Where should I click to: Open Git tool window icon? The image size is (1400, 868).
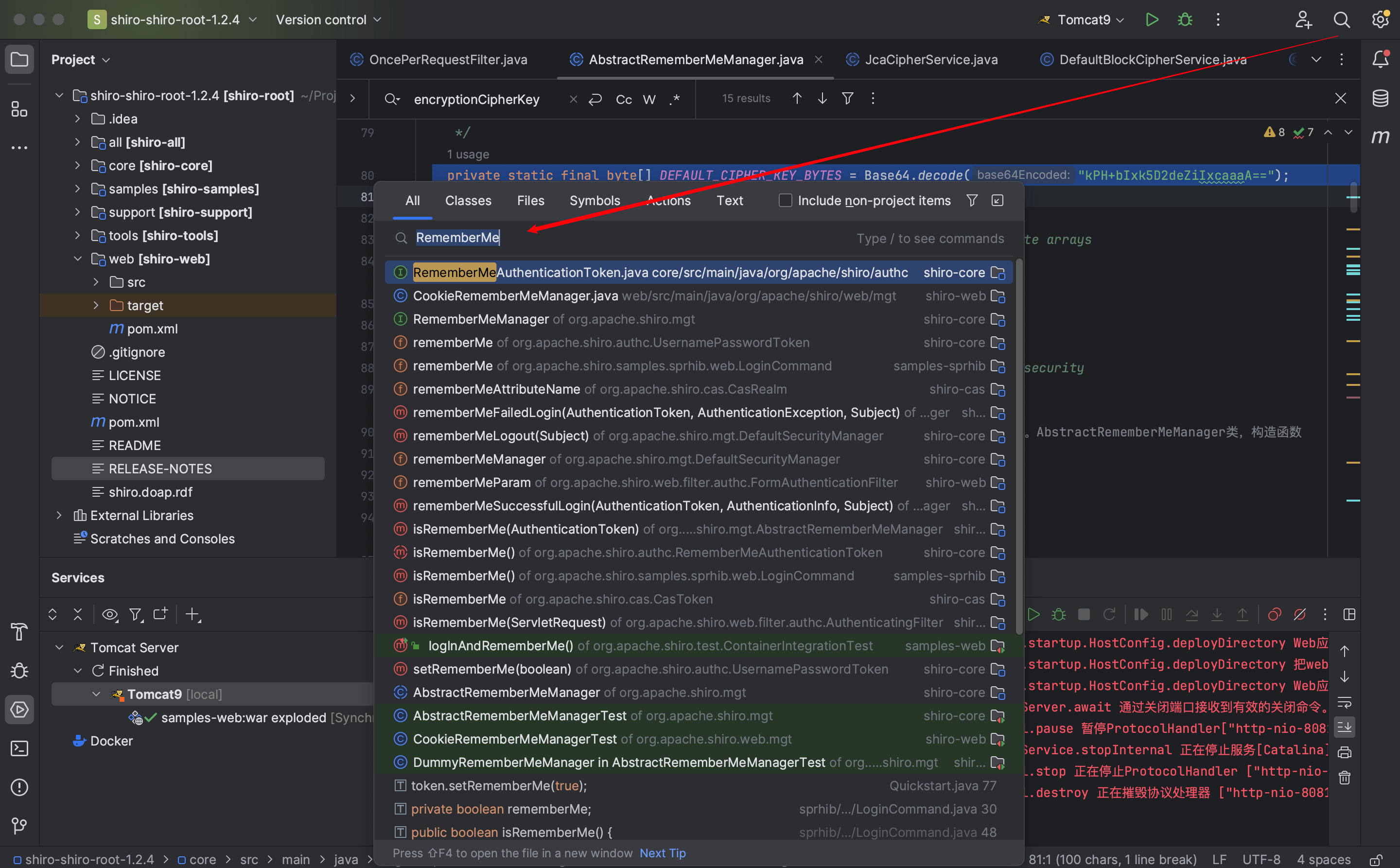pos(19,826)
